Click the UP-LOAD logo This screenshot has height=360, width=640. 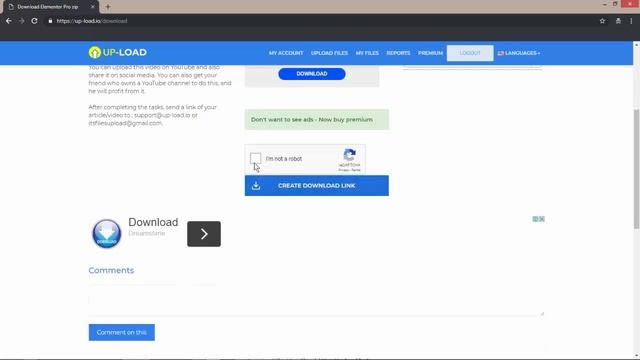(x=118, y=53)
